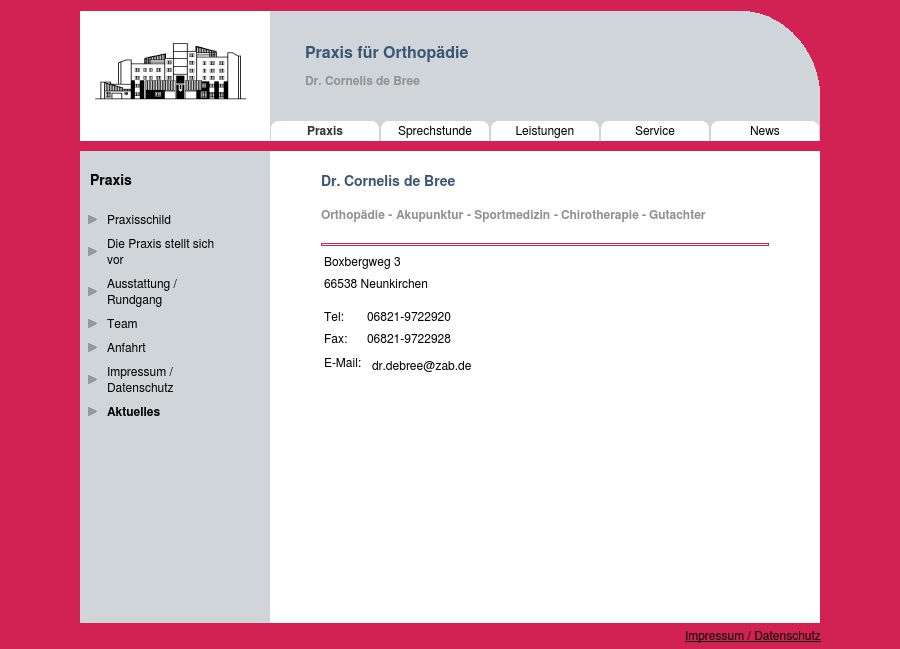This screenshot has width=900, height=649.
Task: Click the arrow beside Ausstattung / Rundgang
Action: tap(93, 291)
